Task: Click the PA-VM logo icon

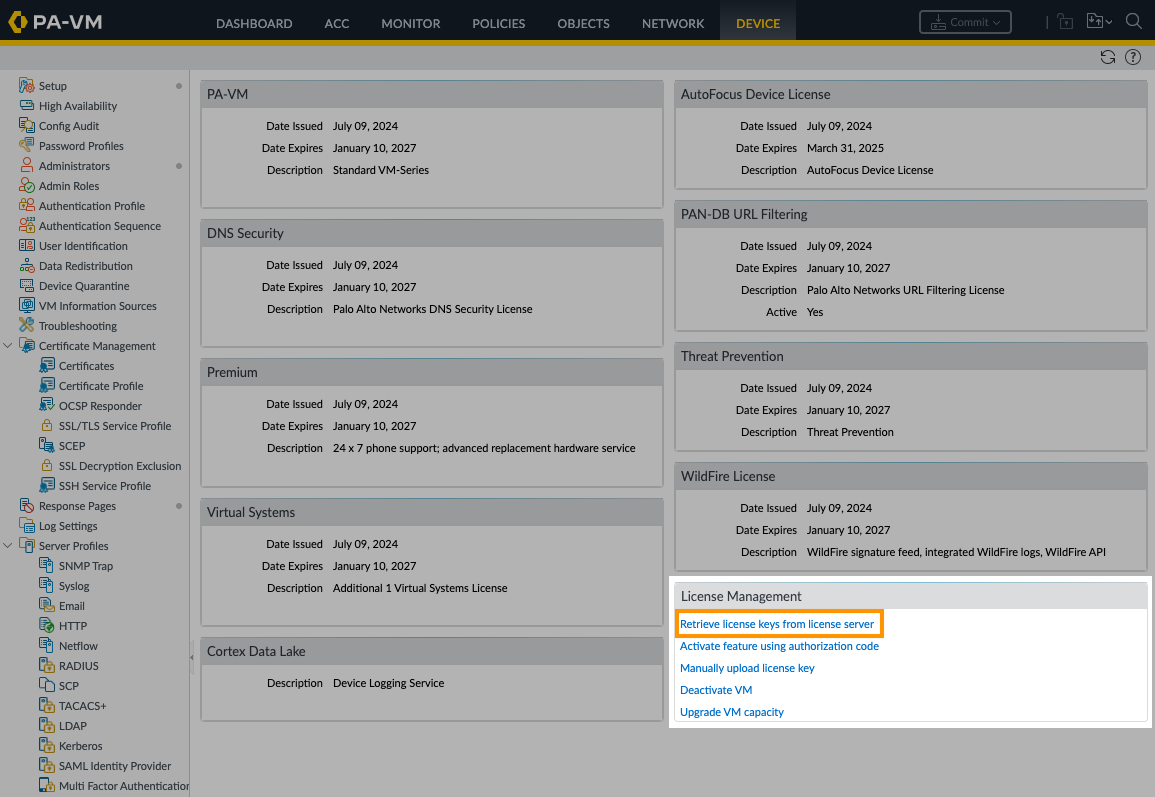Action: [17, 22]
